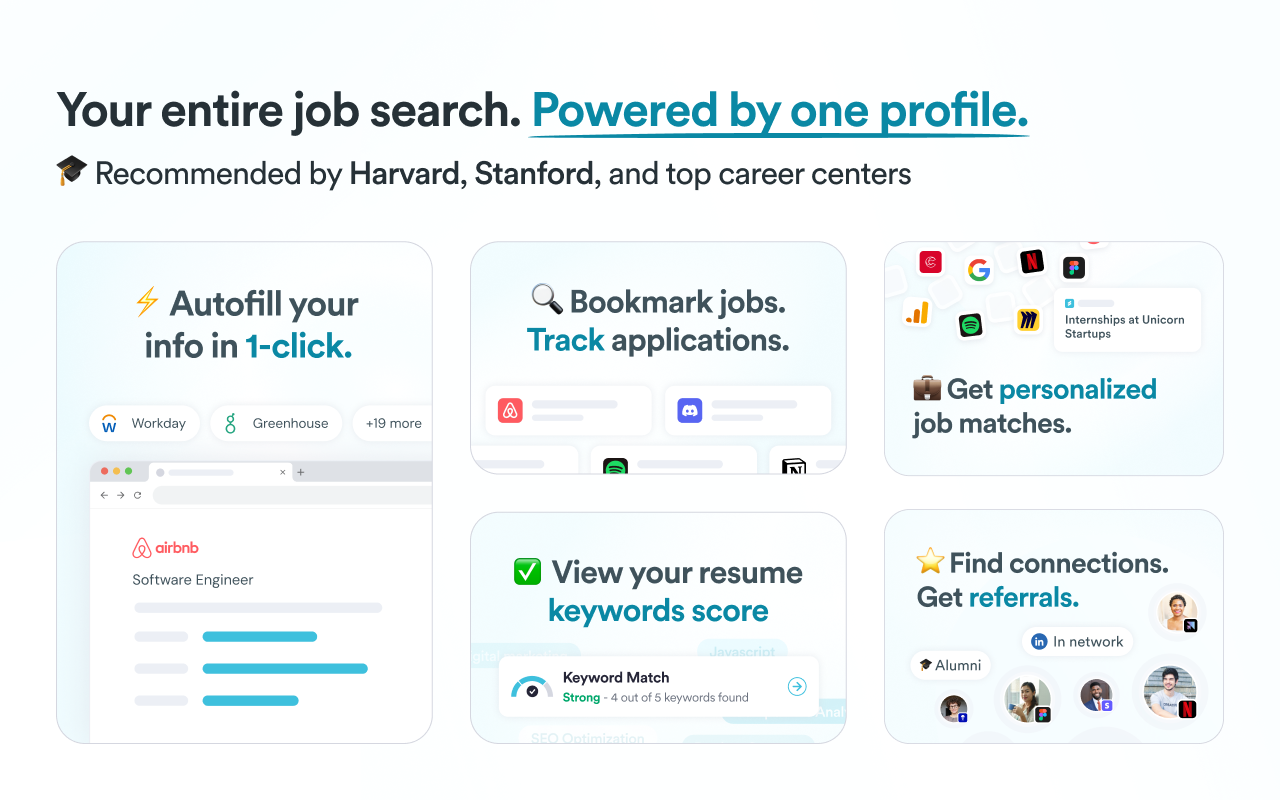Close the mock browser tab

pos(283,472)
